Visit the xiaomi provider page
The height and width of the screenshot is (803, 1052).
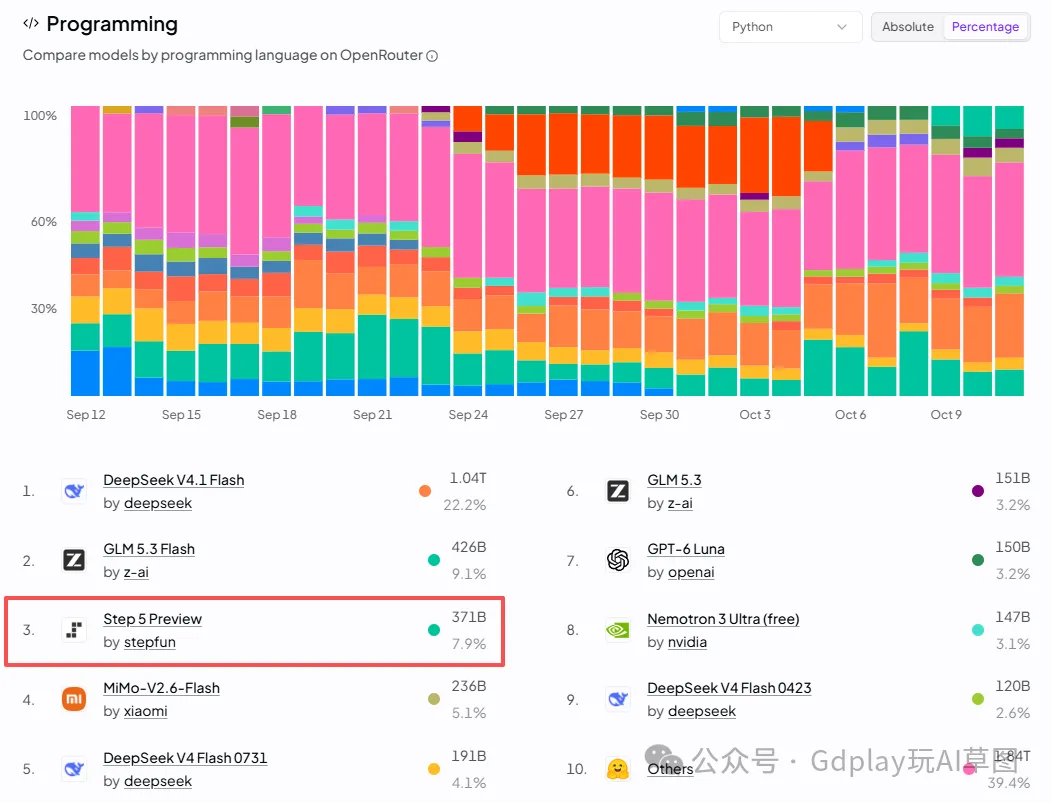146,711
